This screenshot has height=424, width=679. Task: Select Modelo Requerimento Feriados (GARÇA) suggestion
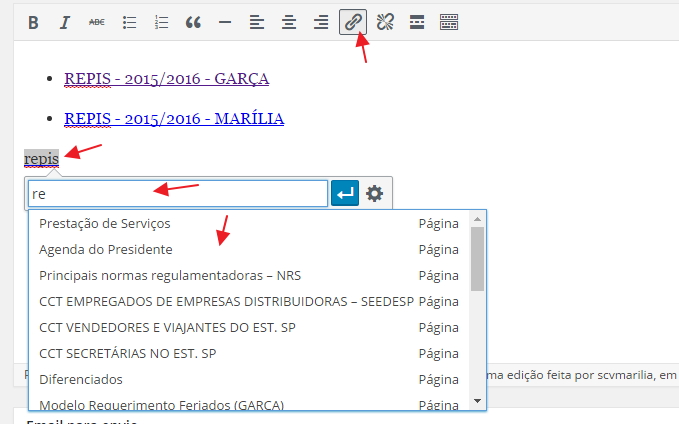coord(249,403)
